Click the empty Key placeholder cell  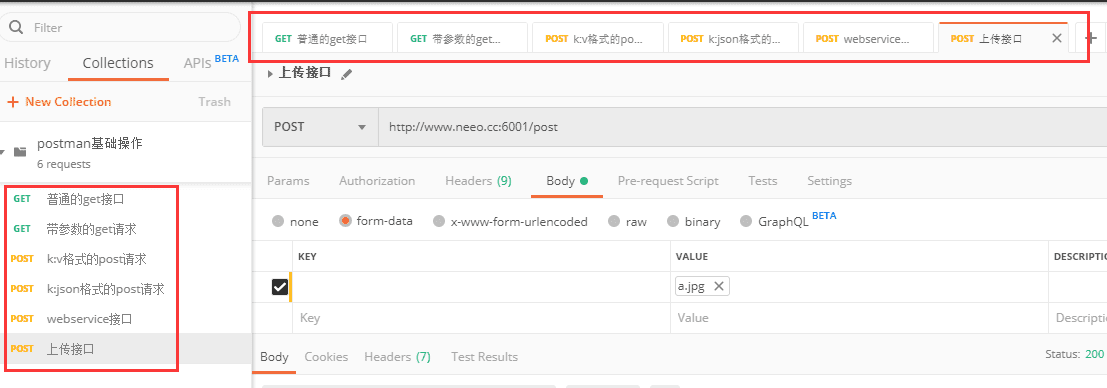481,317
